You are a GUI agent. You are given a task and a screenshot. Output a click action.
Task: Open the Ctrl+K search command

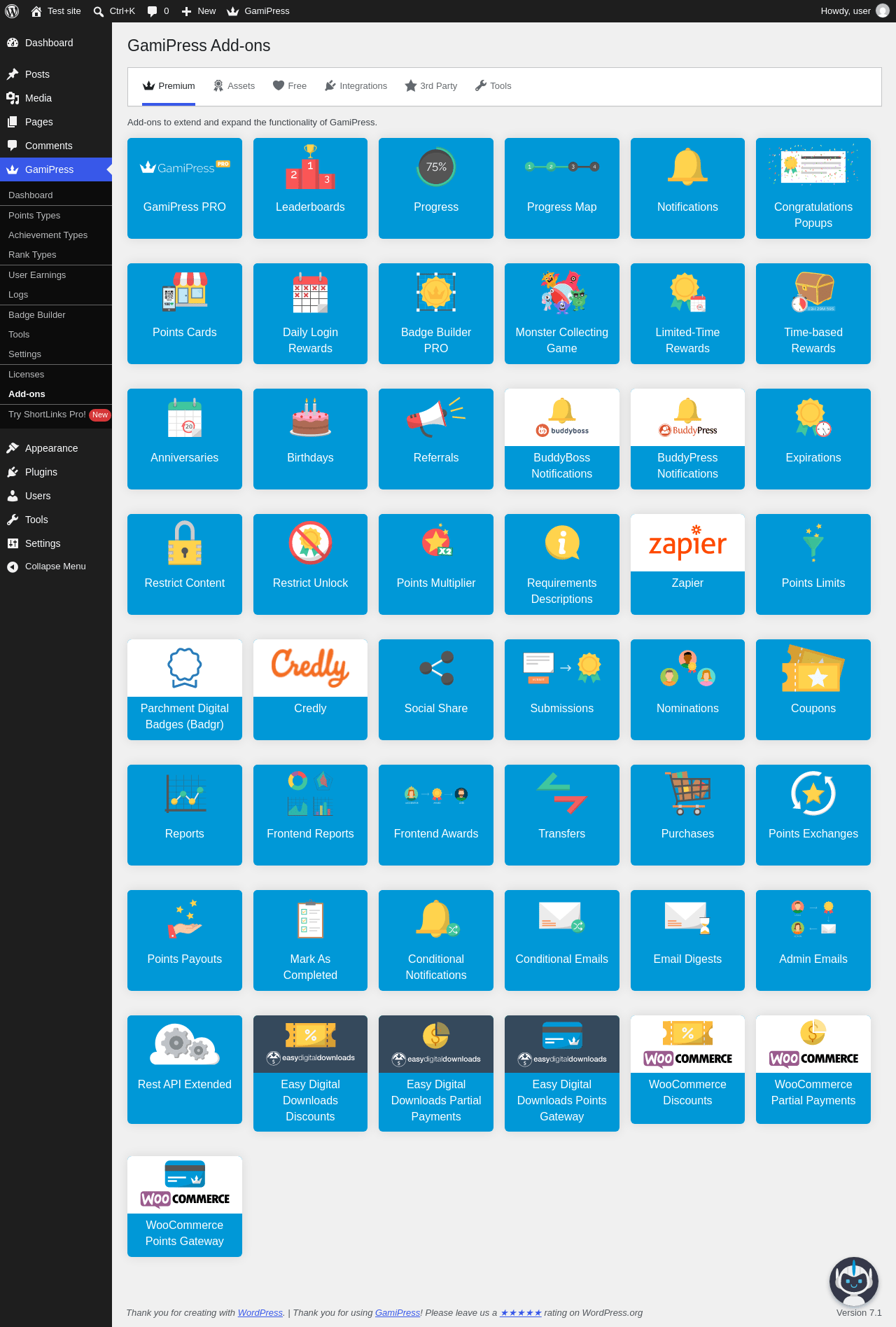114,11
